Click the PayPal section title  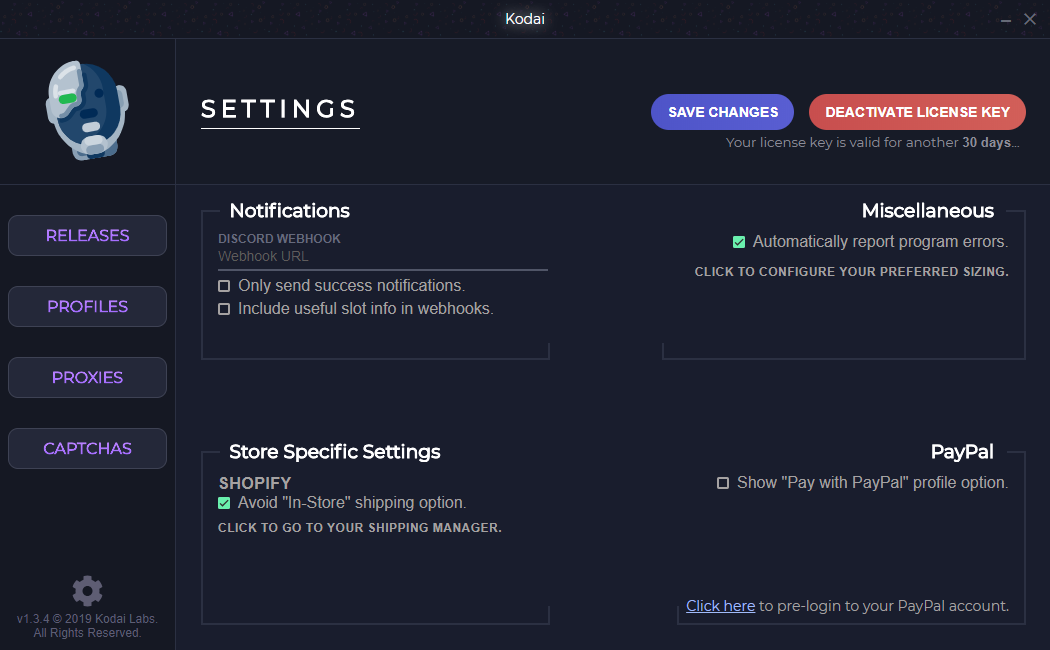pos(962,452)
